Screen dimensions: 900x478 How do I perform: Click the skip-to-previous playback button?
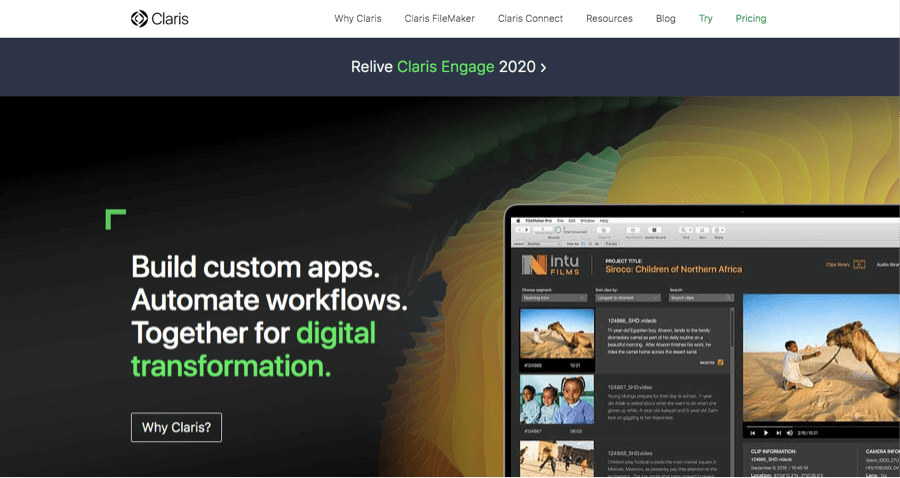click(x=753, y=433)
